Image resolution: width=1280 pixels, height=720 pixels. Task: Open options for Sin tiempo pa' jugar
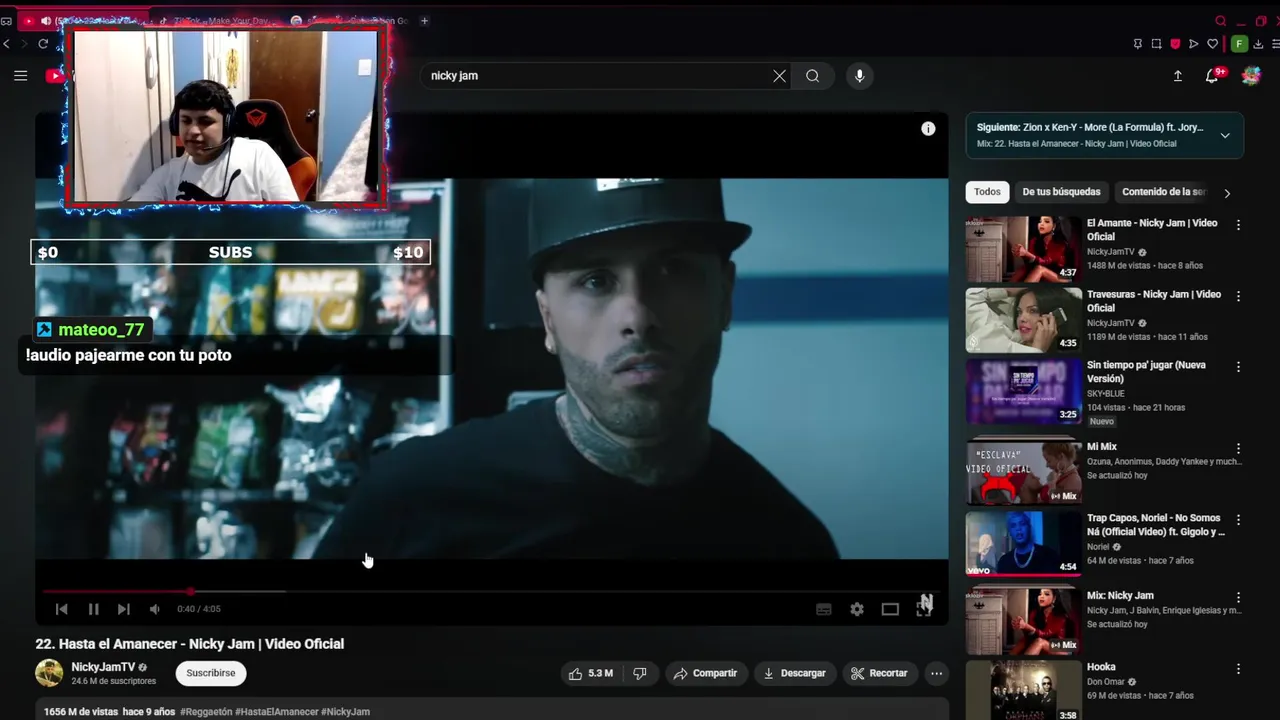click(x=1238, y=368)
